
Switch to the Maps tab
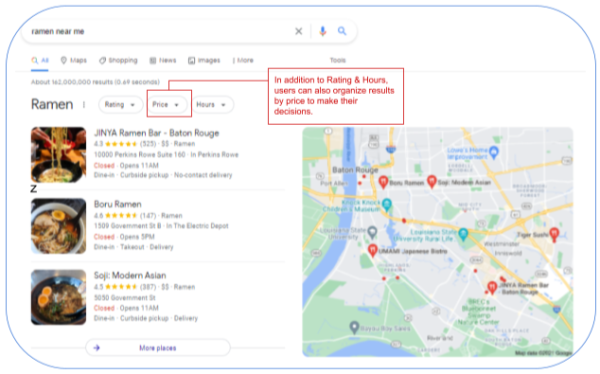tap(74, 60)
